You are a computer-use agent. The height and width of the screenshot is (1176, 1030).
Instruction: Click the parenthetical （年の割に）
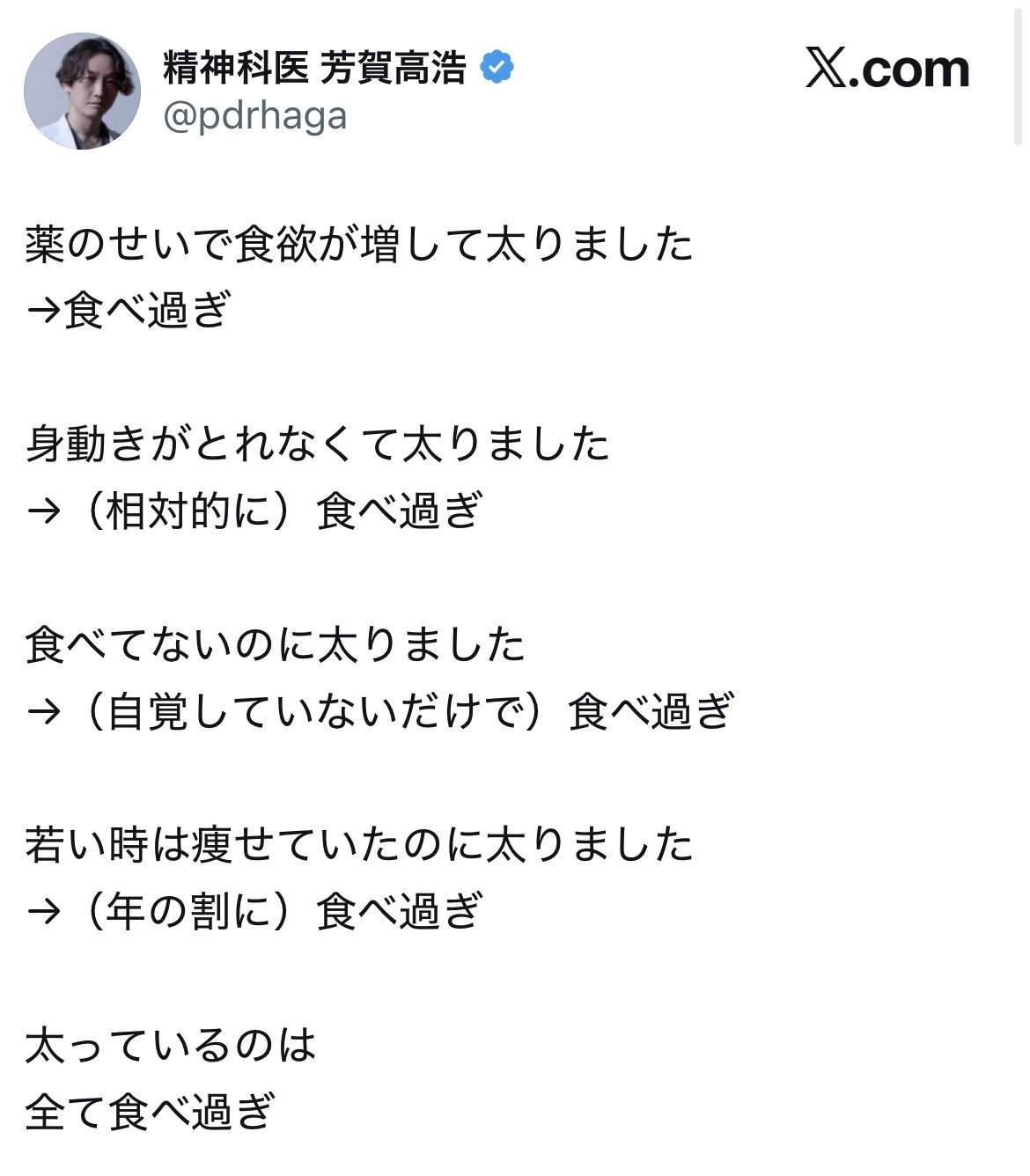click(189, 911)
